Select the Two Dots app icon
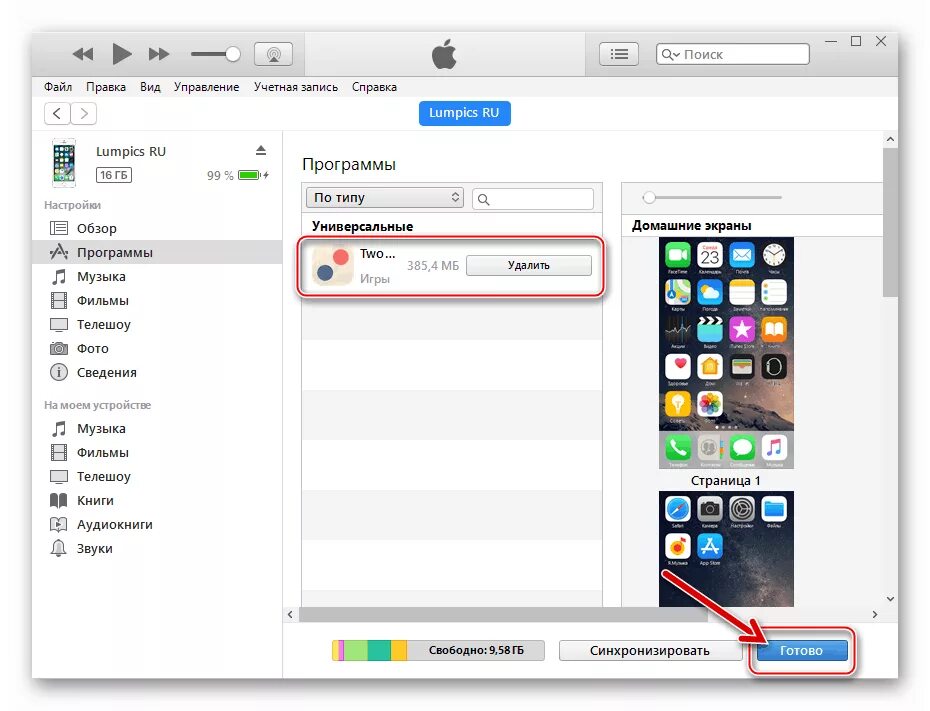The height and width of the screenshot is (711, 930). point(332,266)
